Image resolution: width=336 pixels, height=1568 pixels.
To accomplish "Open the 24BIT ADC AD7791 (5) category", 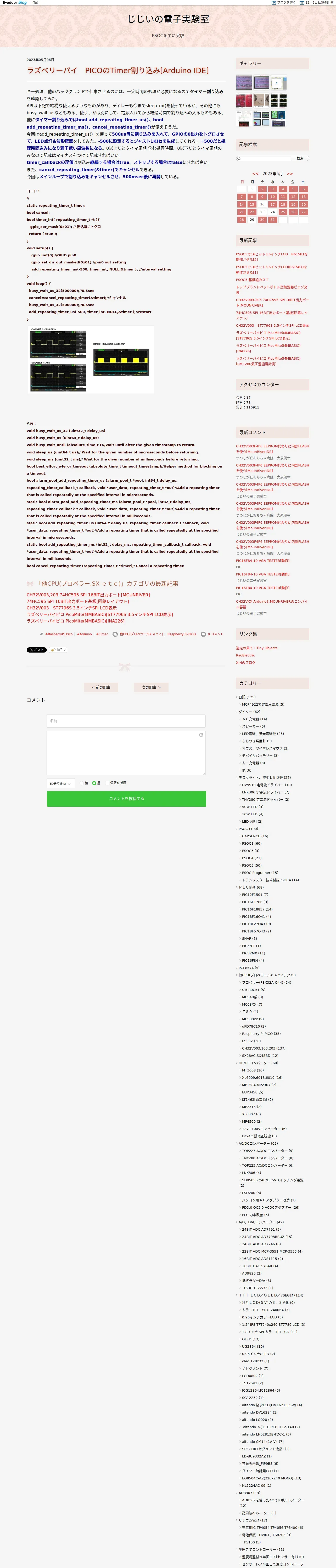I will (262, 1229).
